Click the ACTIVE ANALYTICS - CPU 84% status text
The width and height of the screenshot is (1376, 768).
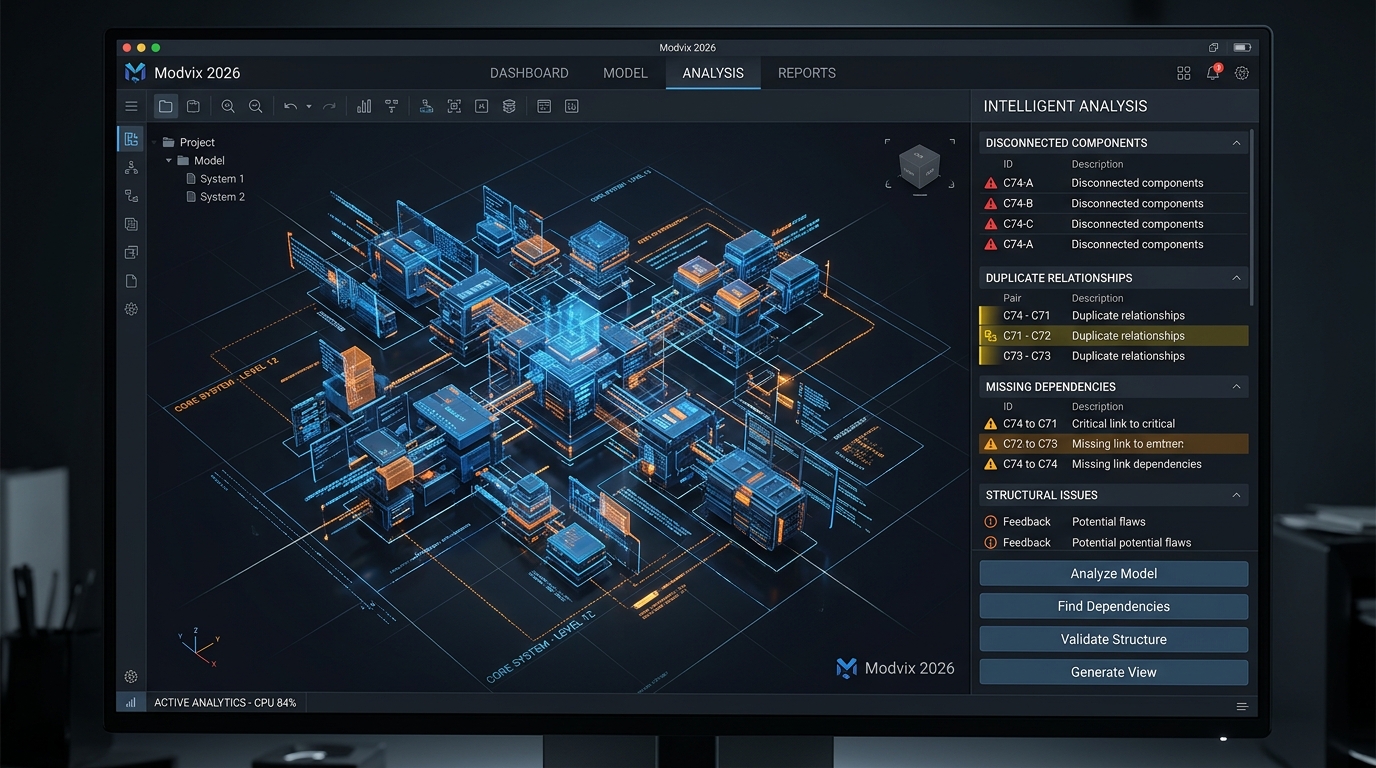pyautogui.click(x=225, y=703)
